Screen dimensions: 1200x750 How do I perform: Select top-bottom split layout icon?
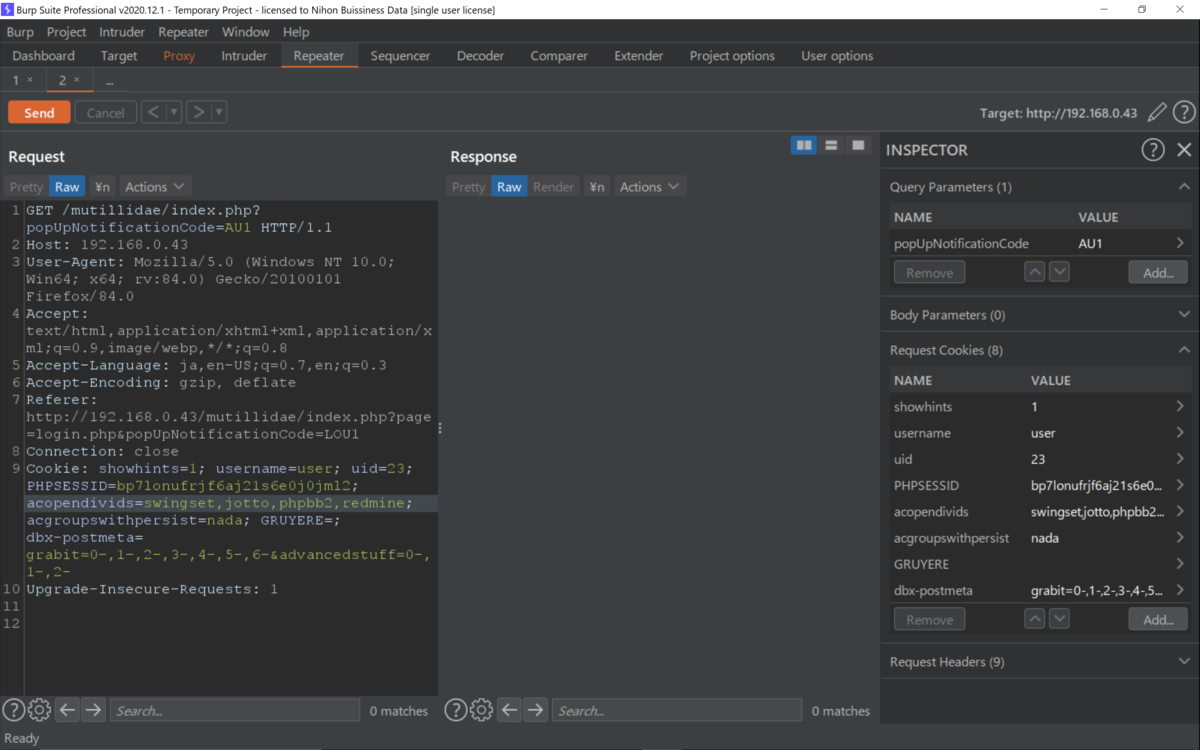coord(831,146)
